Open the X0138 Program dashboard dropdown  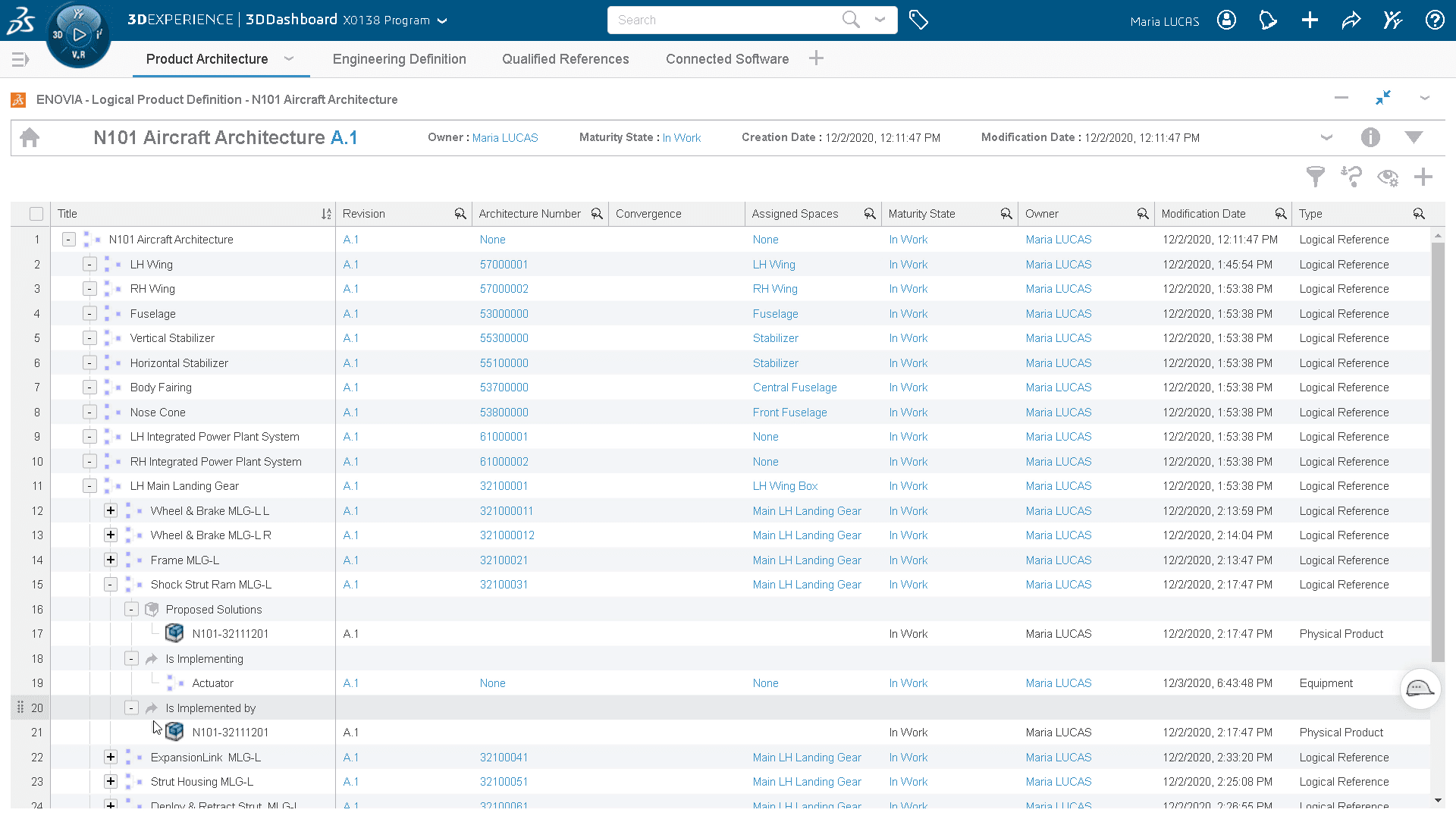click(443, 20)
